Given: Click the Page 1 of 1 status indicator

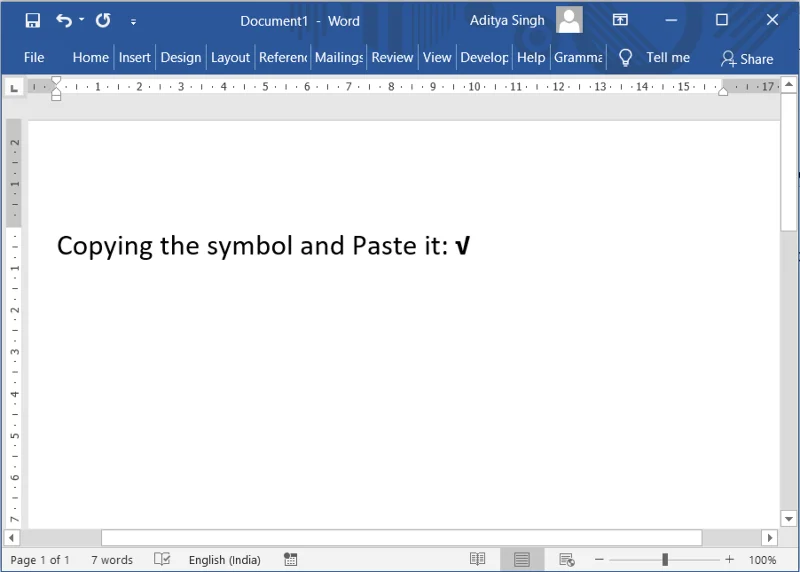Looking at the screenshot, I should pyautogui.click(x=39, y=560).
